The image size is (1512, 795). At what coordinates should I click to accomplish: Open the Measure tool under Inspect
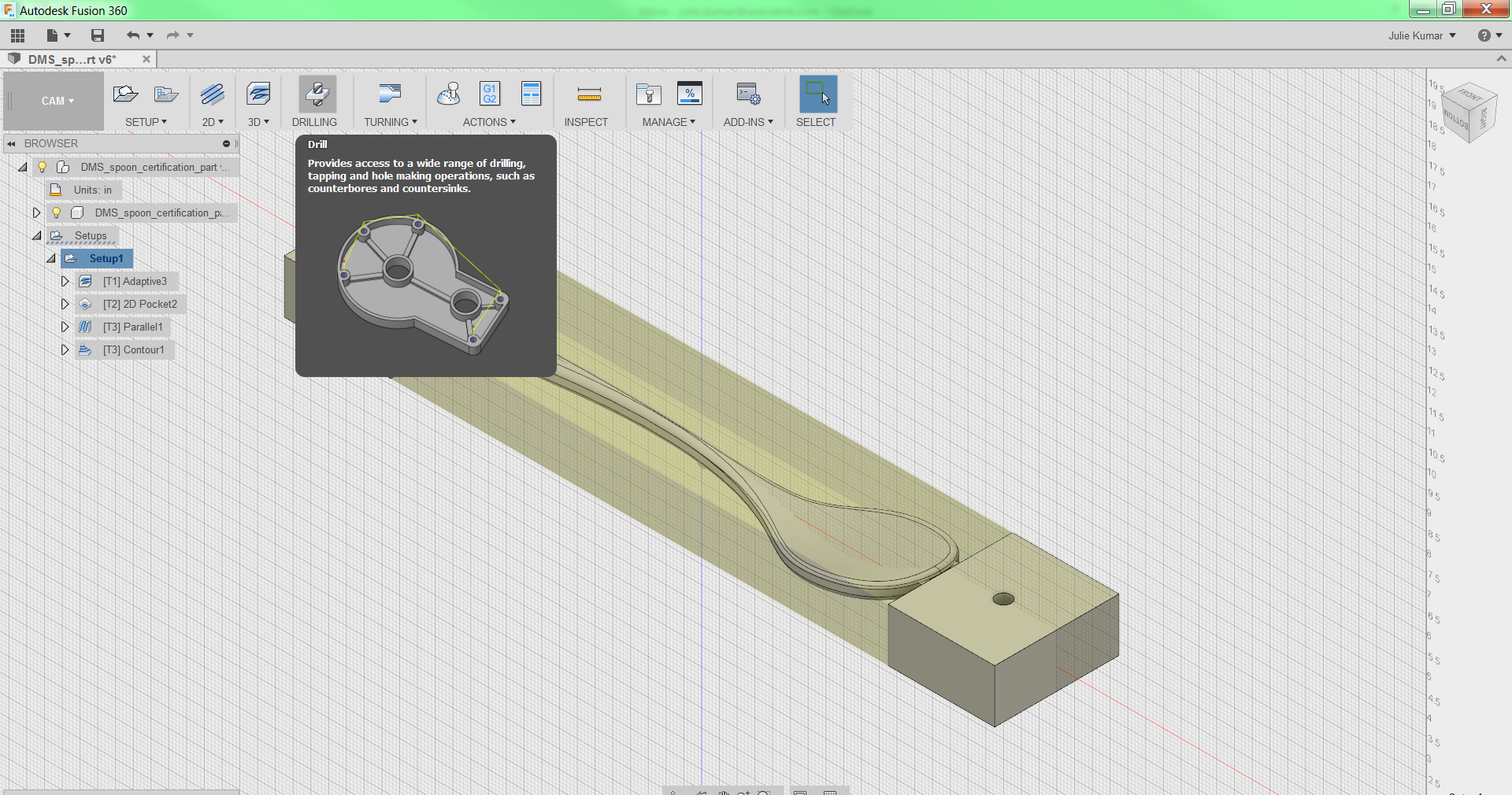[x=589, y=95]
